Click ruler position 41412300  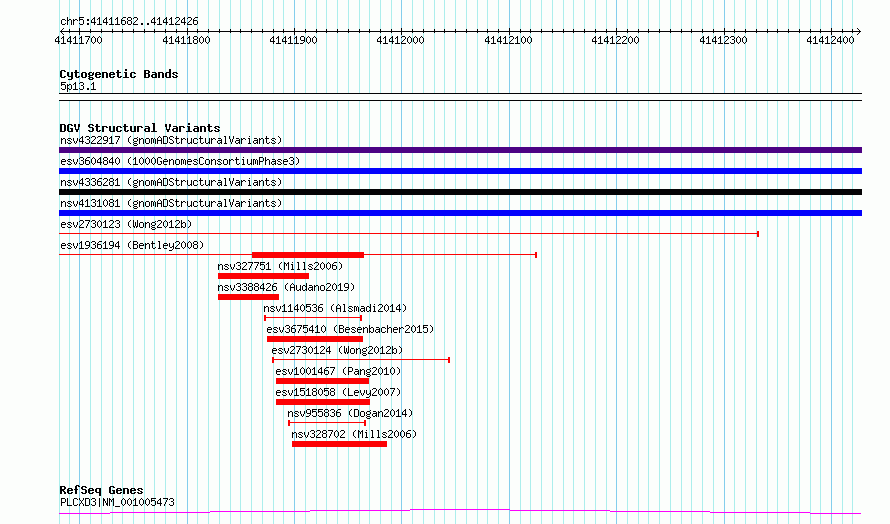(724, 40)
